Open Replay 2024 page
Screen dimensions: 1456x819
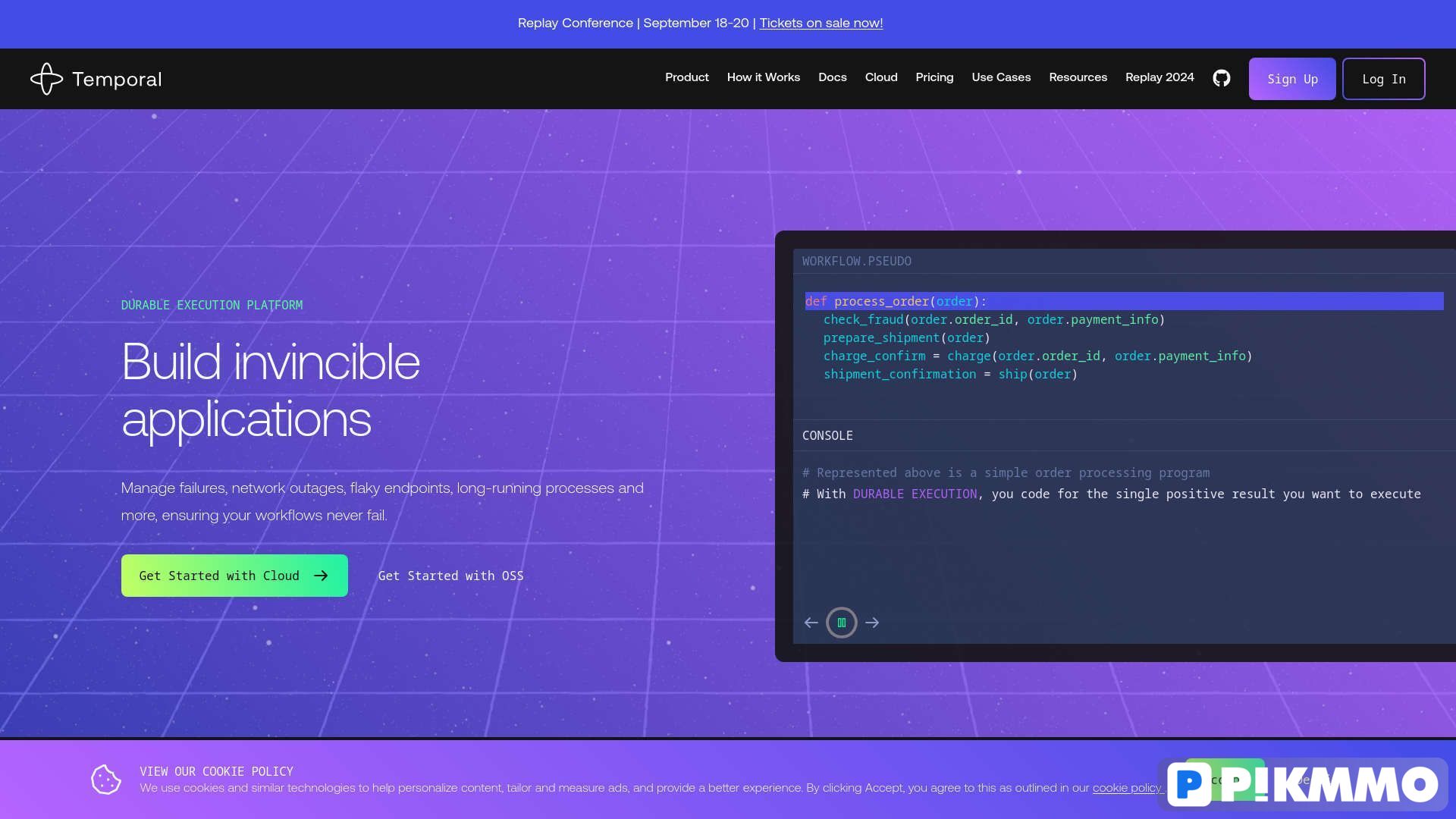[1159, 77]
